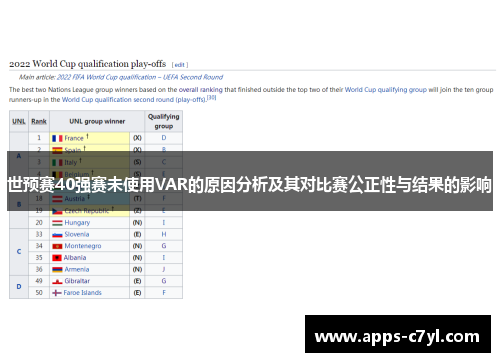Select rank 50 cell for Faroe Islands
This screenshot has width=500, height=362.
(x=39, y=293)
